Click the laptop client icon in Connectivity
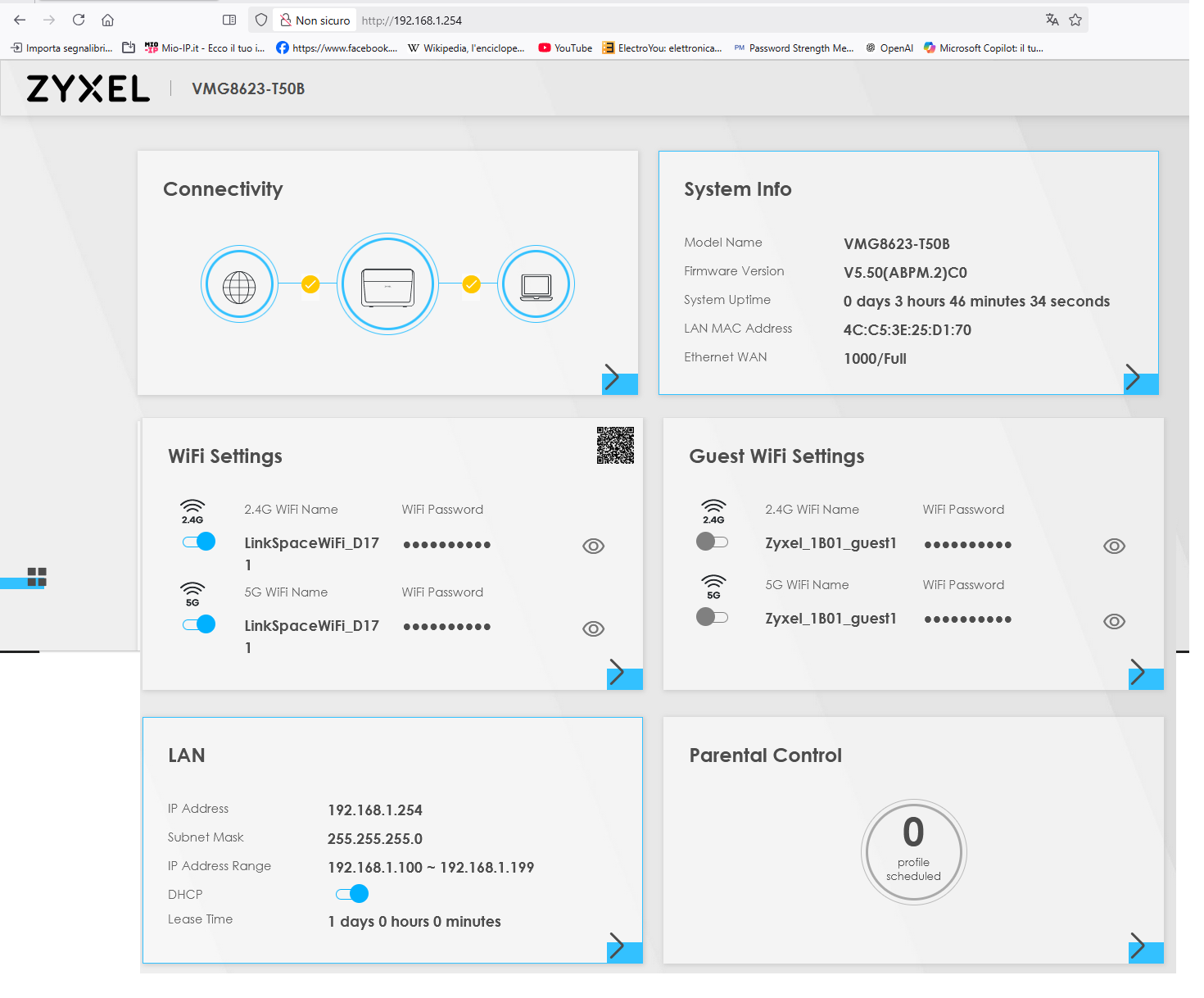 pyautogui.click(x=536, y=286)
